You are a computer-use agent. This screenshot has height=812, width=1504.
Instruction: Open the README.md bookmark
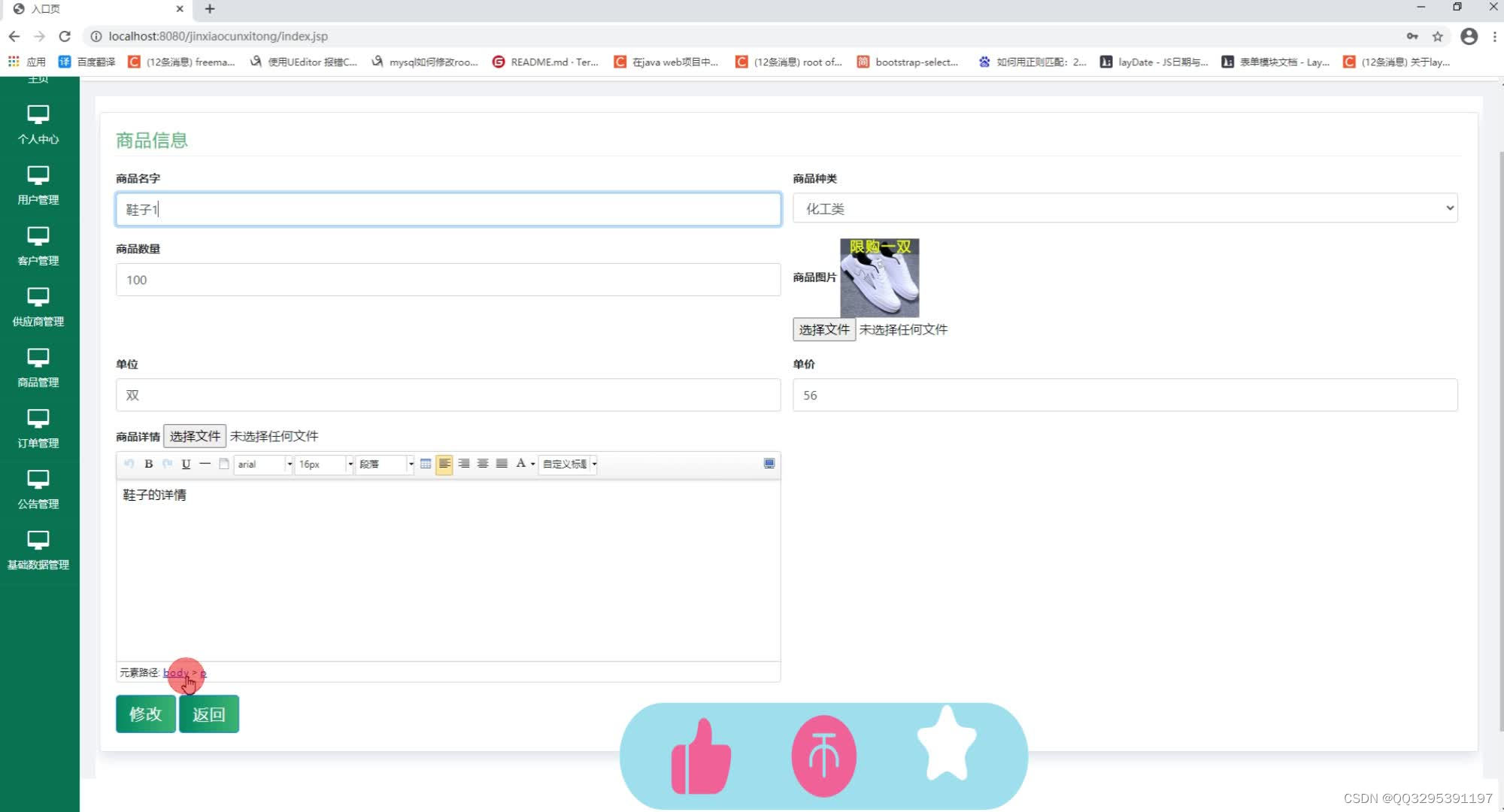point(545,62)
